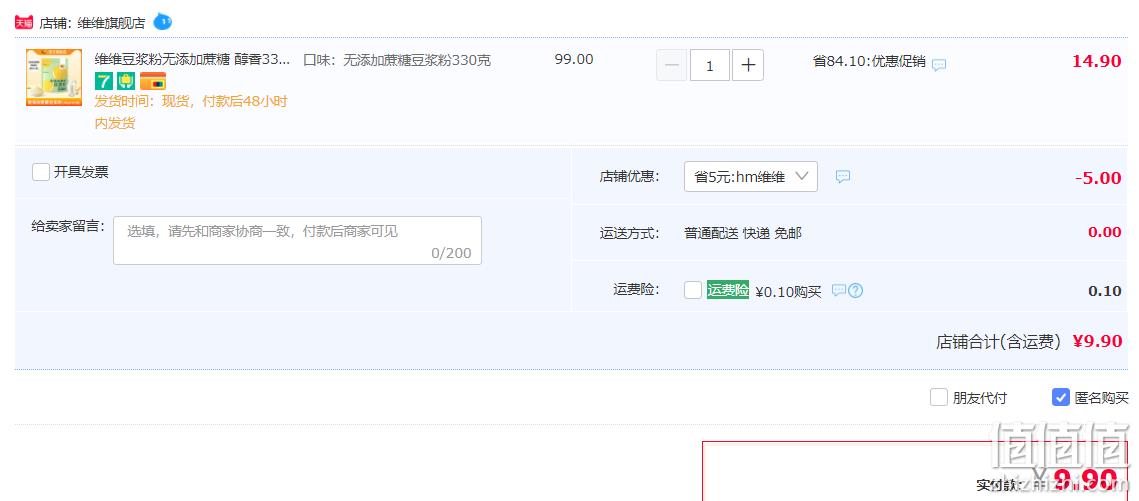Click the red discount amount -5.00
The width and height of the screenshot is (1139, 501).
click(x=1098, y=178)
